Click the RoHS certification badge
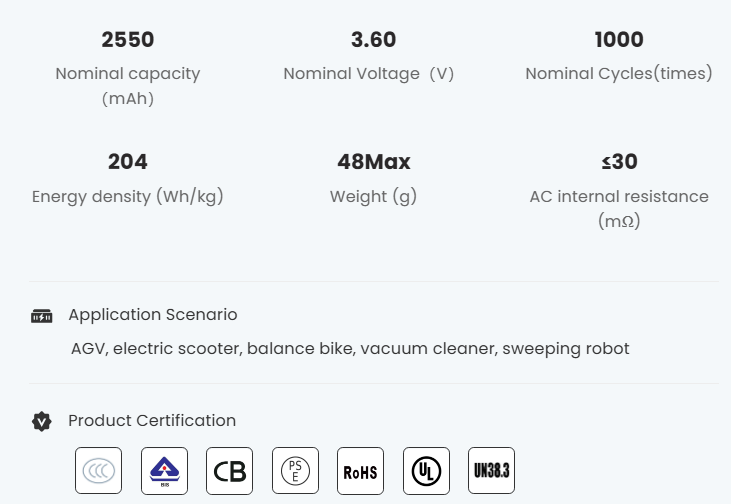Screen dimensions: 731x504 point(360,470)
